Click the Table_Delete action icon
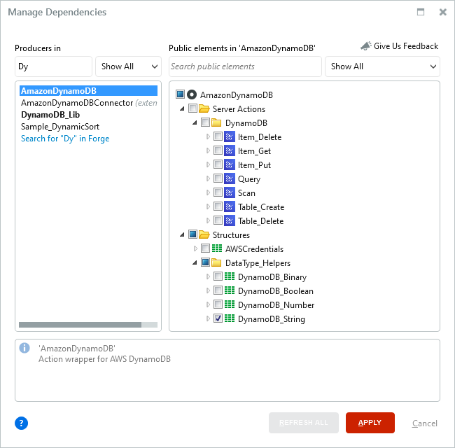455x448 pixels. click(x=229, y=221)
